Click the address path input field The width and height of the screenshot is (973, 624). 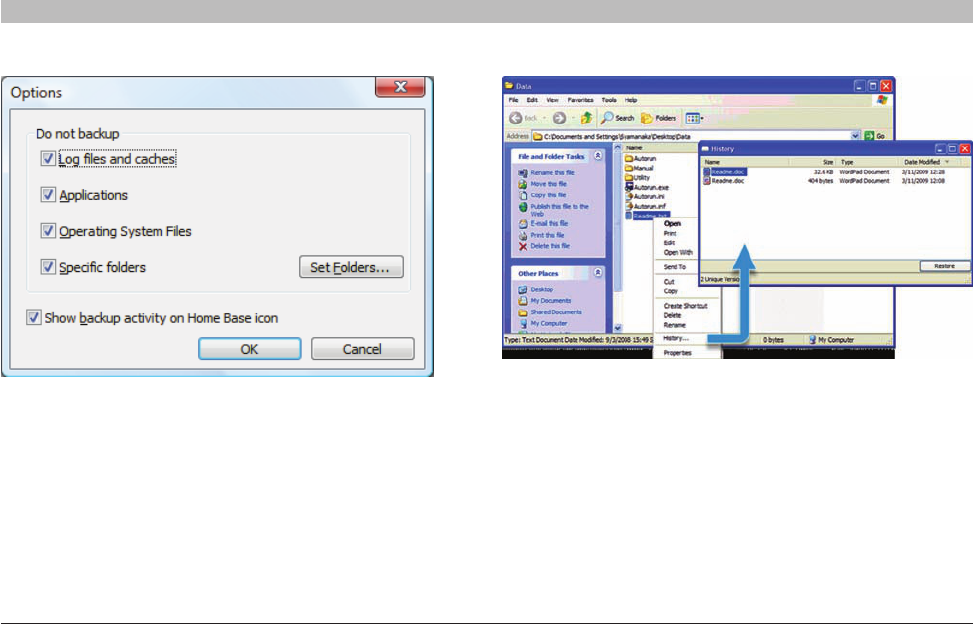coord(695,136)
